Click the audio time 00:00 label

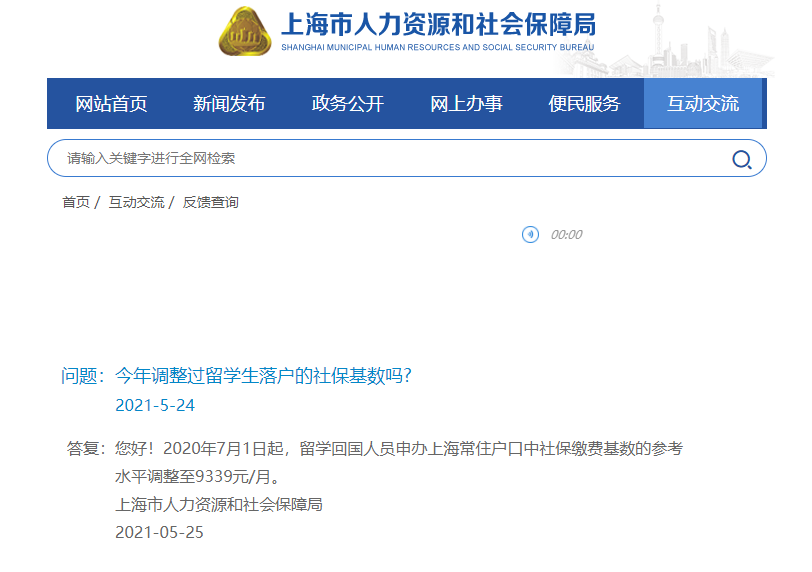tap(567, 235)
